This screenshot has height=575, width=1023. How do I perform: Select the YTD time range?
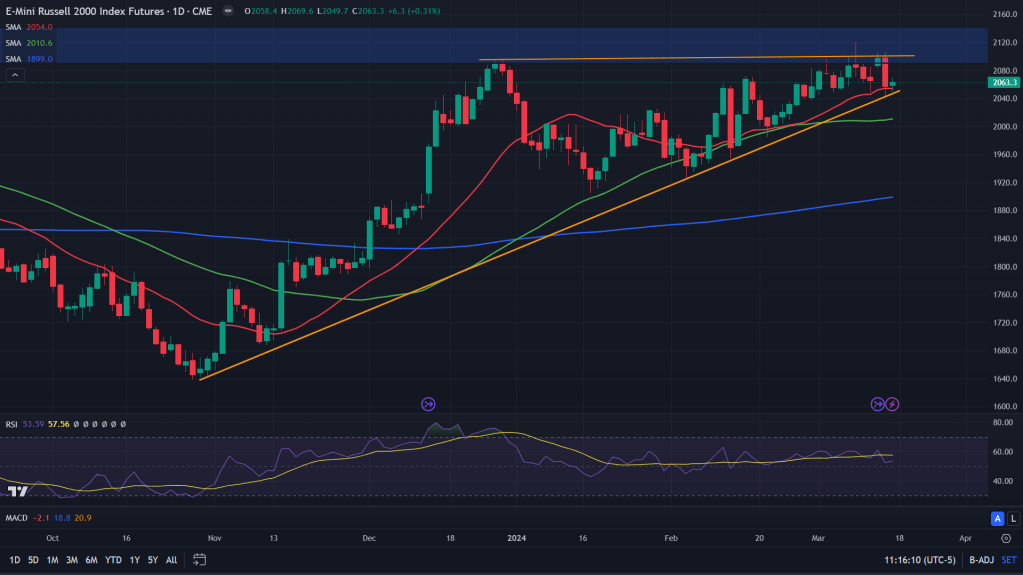click(113, 560)
